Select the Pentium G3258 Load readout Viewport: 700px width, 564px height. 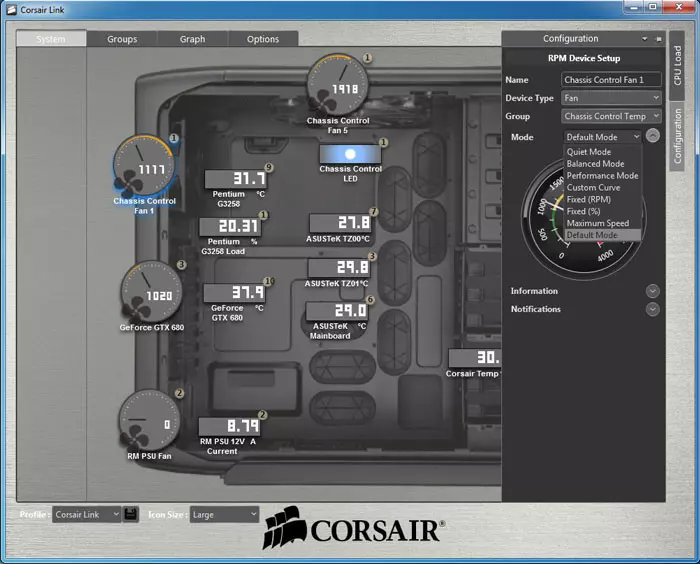click(x=230, y=226)
